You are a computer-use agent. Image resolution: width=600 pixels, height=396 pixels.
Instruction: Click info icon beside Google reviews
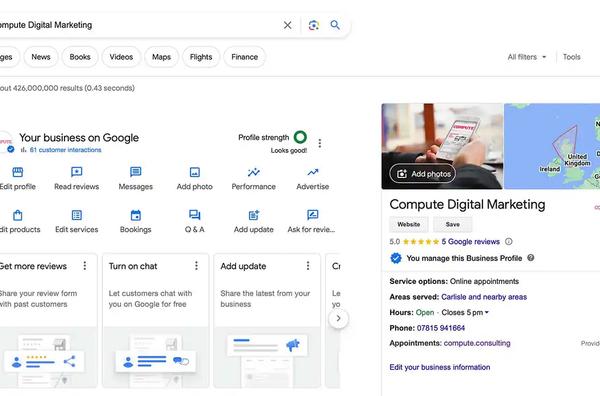click(509, 241)
